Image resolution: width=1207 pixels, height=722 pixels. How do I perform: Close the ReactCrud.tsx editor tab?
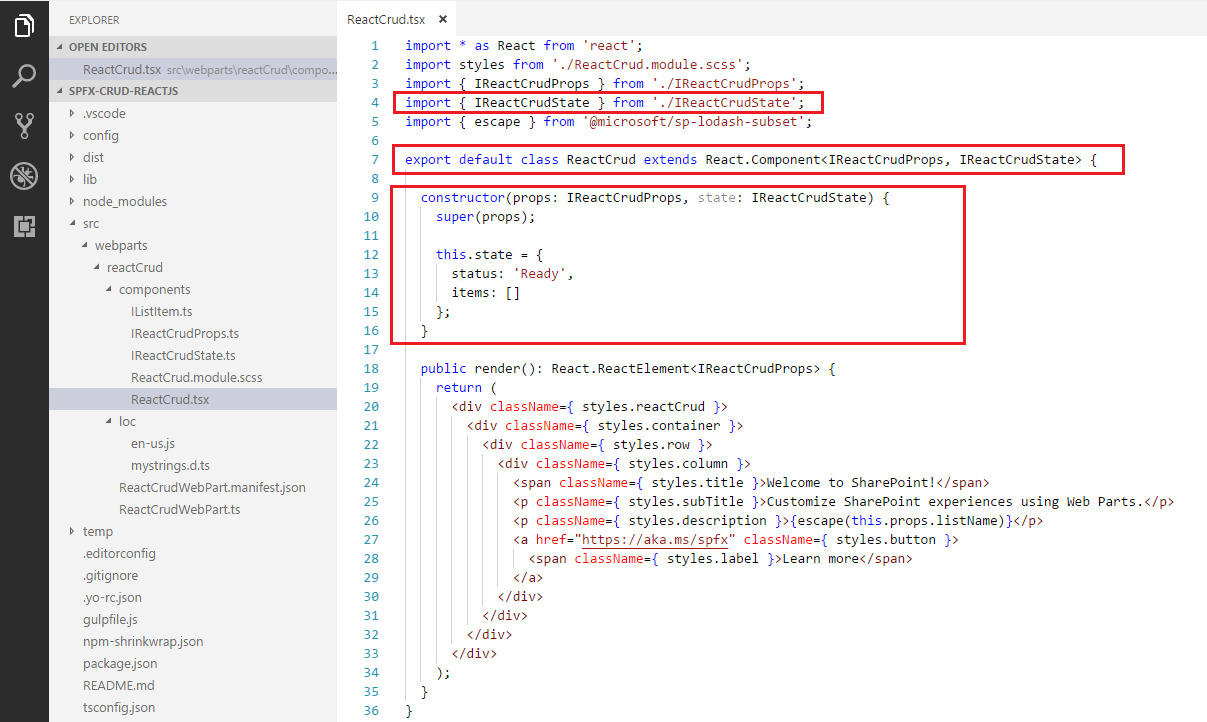[x=443, y=19]
